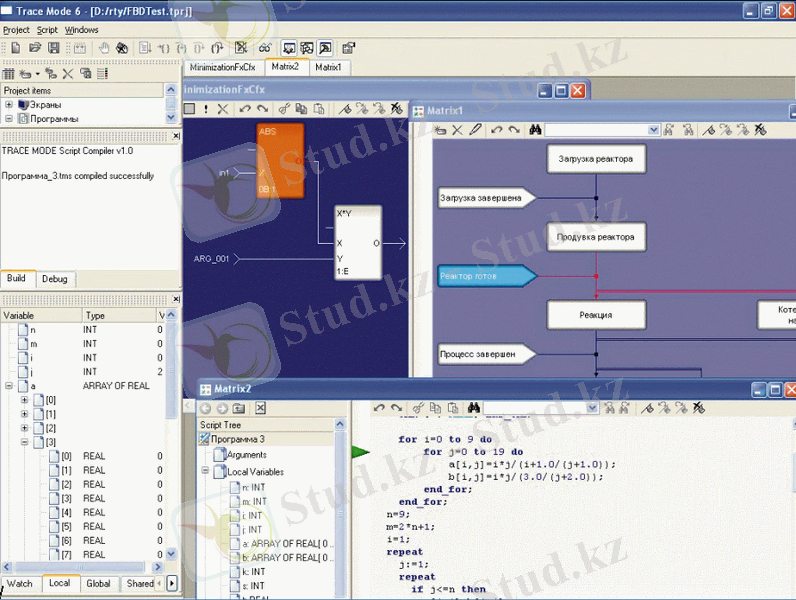Viewport: 796px width, 600px height.
Task: Click the glasses view icon in main toolbar
Action: coord(265,47)
